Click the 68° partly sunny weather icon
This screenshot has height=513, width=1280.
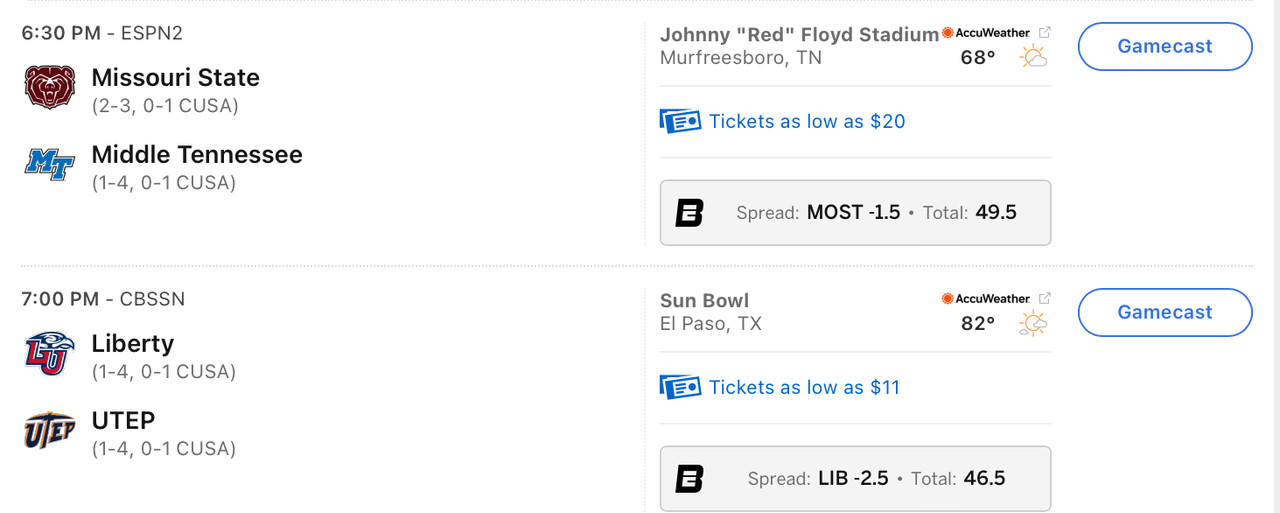pyautogui.click(x=1033, y=58)
